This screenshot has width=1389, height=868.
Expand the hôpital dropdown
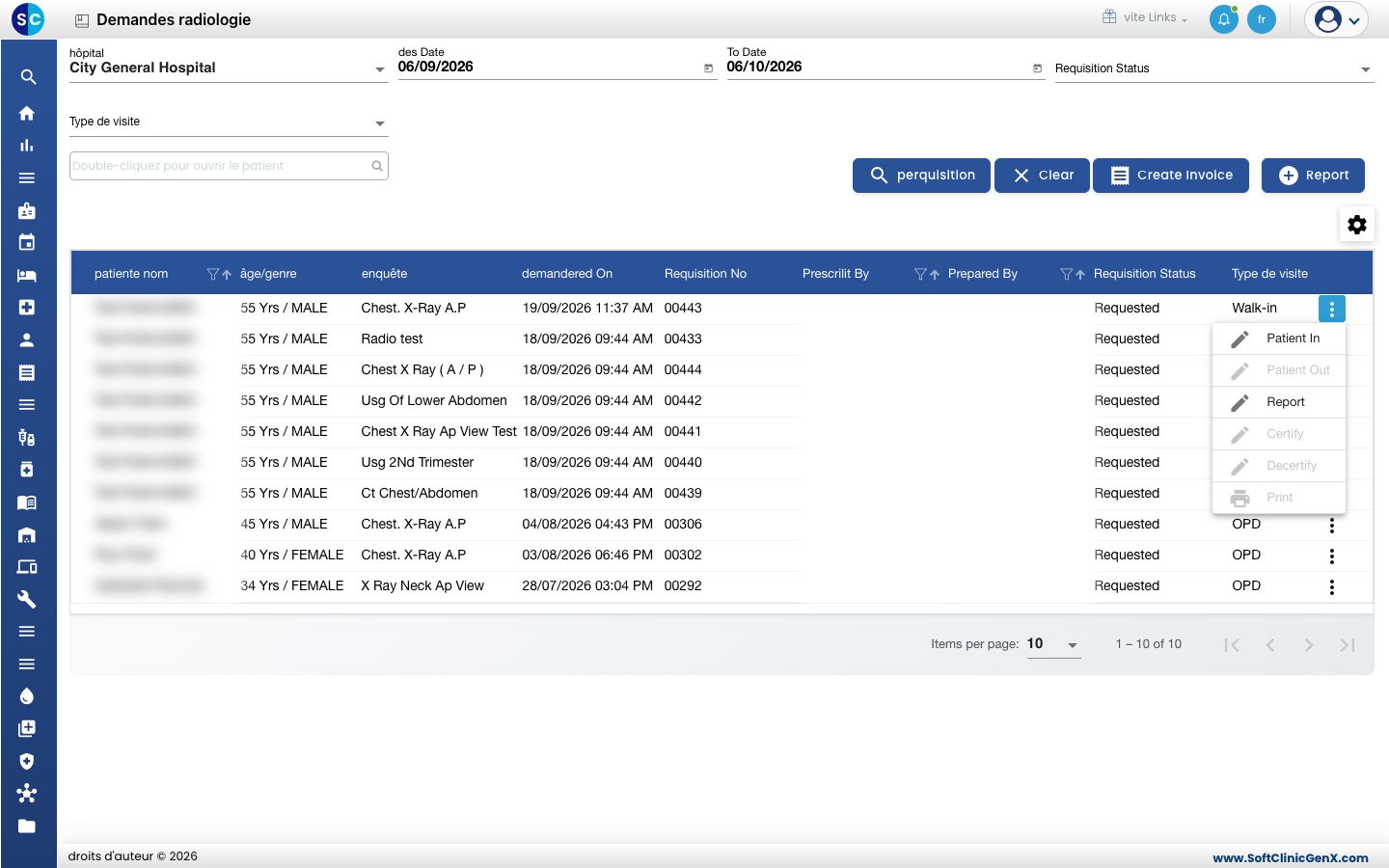coord(229,68)
